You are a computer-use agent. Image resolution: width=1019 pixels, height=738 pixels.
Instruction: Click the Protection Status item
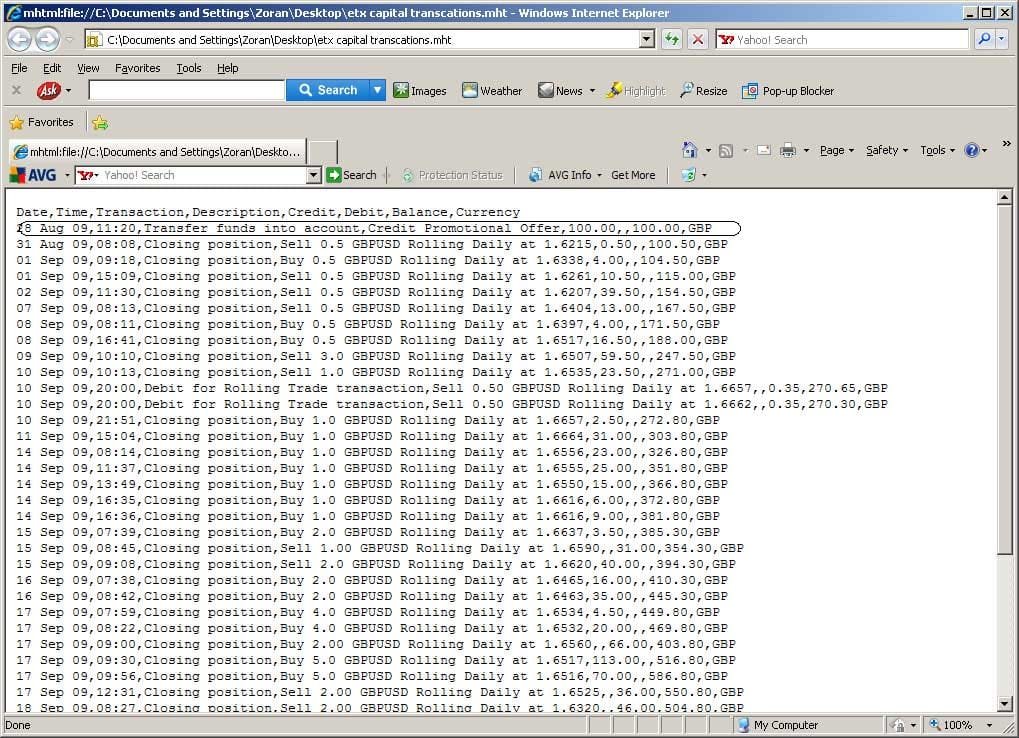pos(452,175)
